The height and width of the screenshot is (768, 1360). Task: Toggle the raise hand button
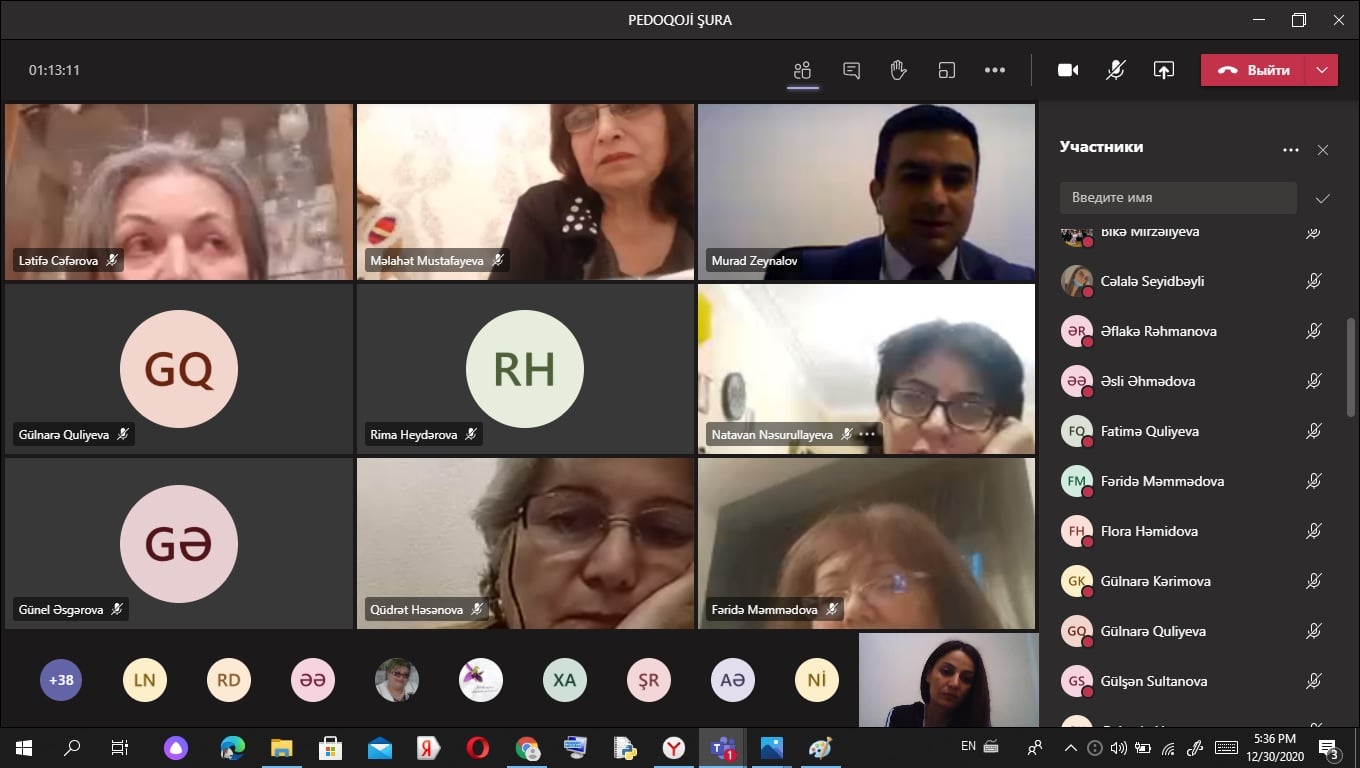pos(898,70)
